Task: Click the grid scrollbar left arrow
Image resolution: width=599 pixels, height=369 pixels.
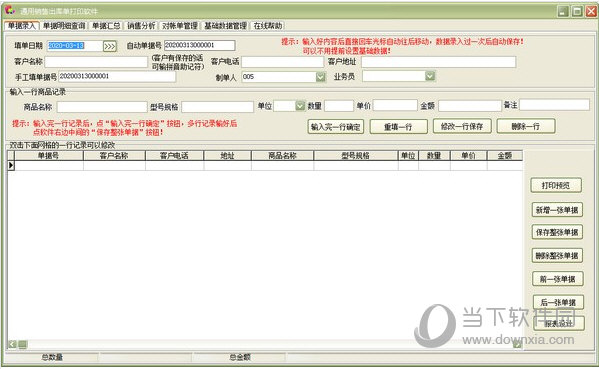Action: [12, 345]
